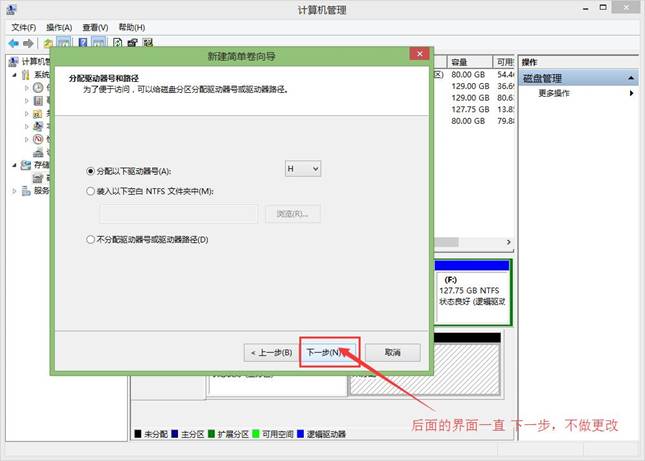Open the 操作(A) menu

pyautogui.click(x=59, y=28)
